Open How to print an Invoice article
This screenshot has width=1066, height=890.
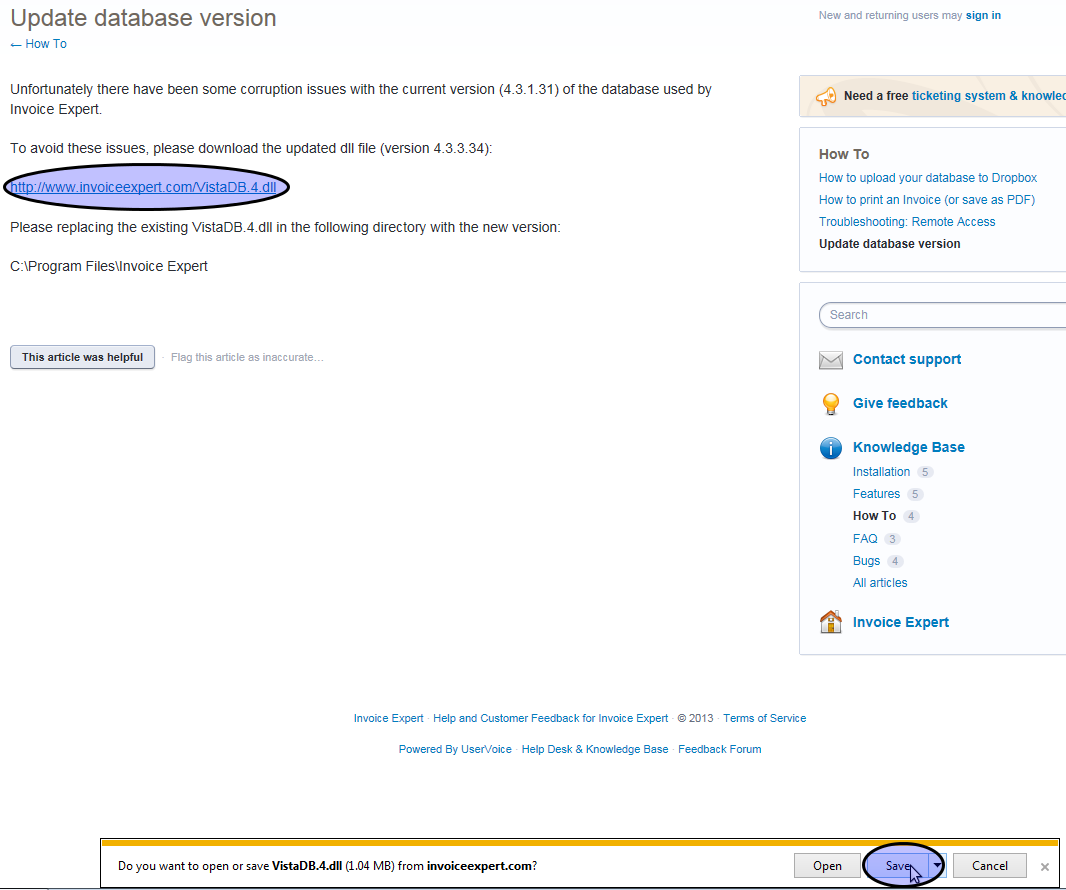[927, 200]
